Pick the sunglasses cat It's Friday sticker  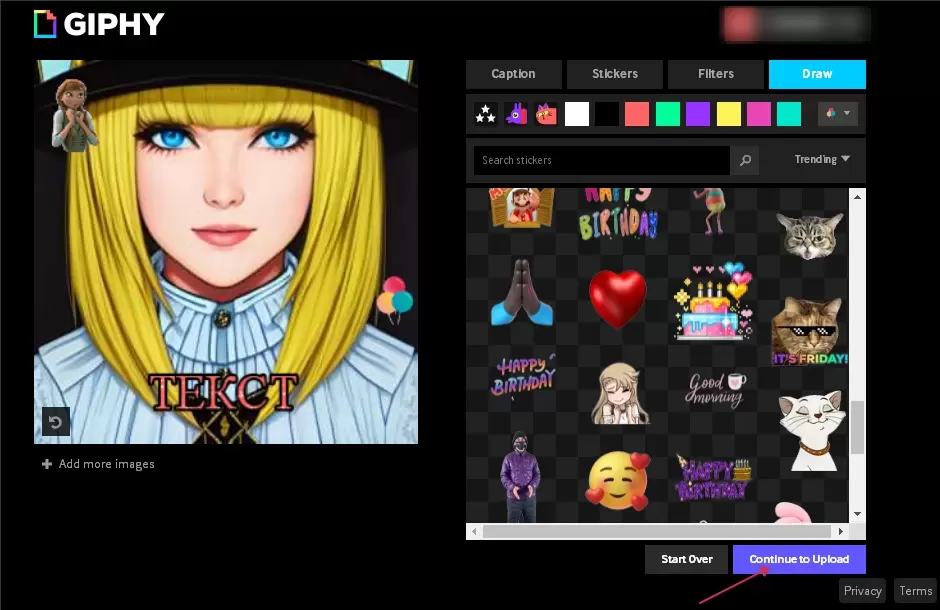[809, 331]
